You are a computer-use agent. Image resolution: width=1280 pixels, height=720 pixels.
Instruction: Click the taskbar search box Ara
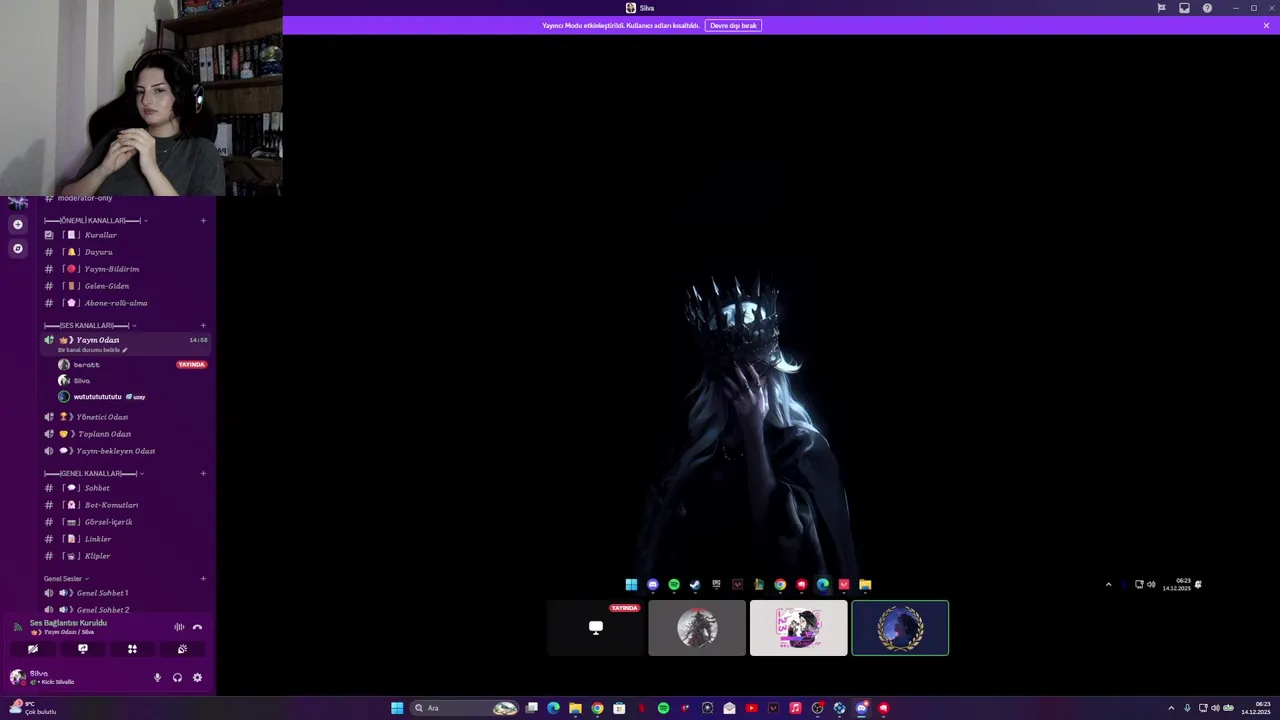(x=465, y=708)
